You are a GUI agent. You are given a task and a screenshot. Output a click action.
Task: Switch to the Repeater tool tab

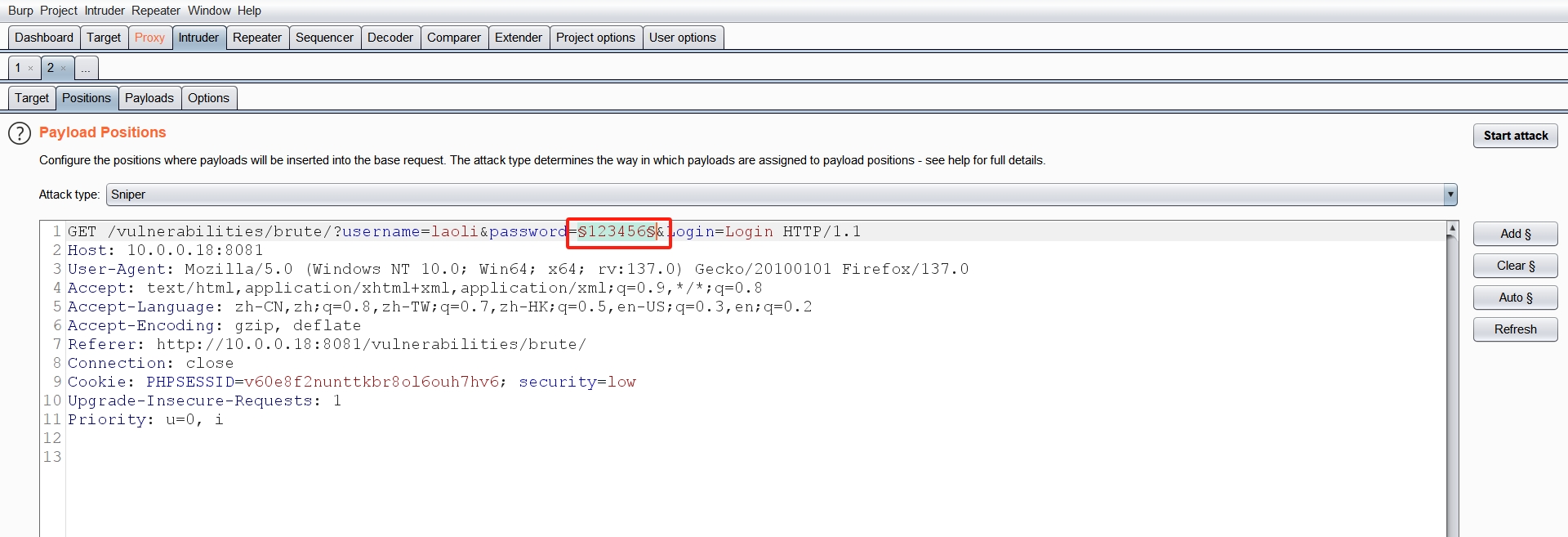coord(257,38)
